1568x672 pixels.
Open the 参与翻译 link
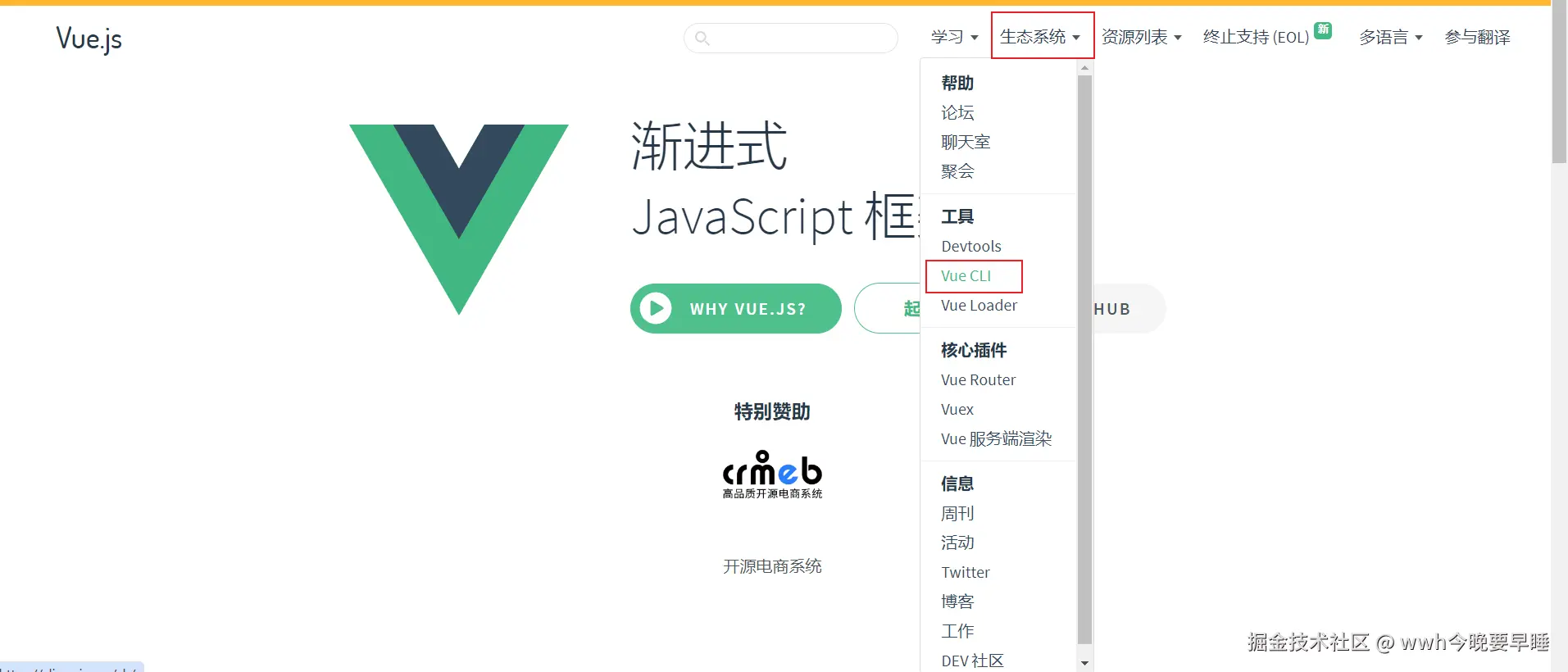tap(1477, 37)
